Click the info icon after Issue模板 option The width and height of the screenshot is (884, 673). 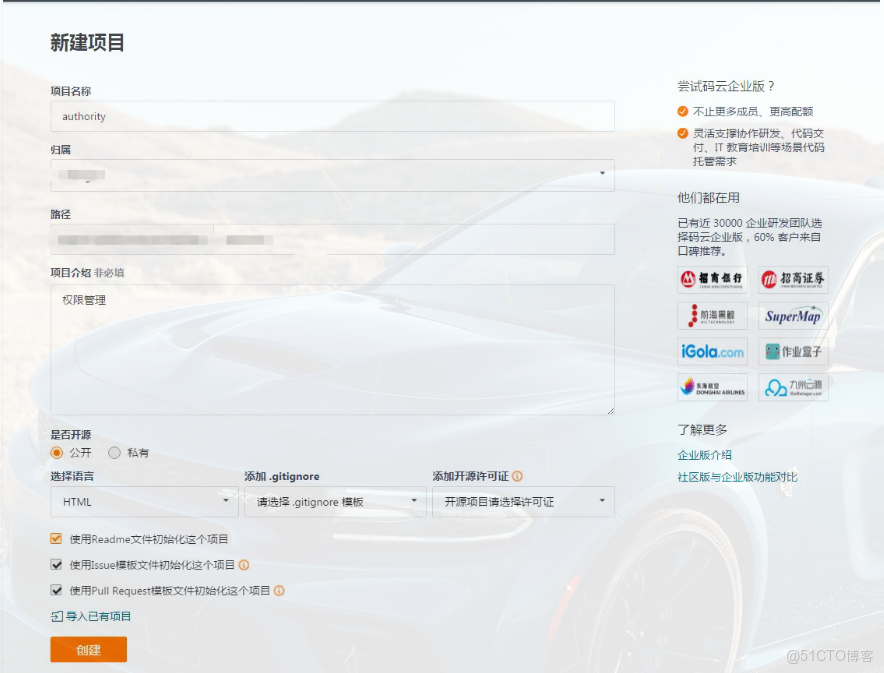tap(245, 565)
